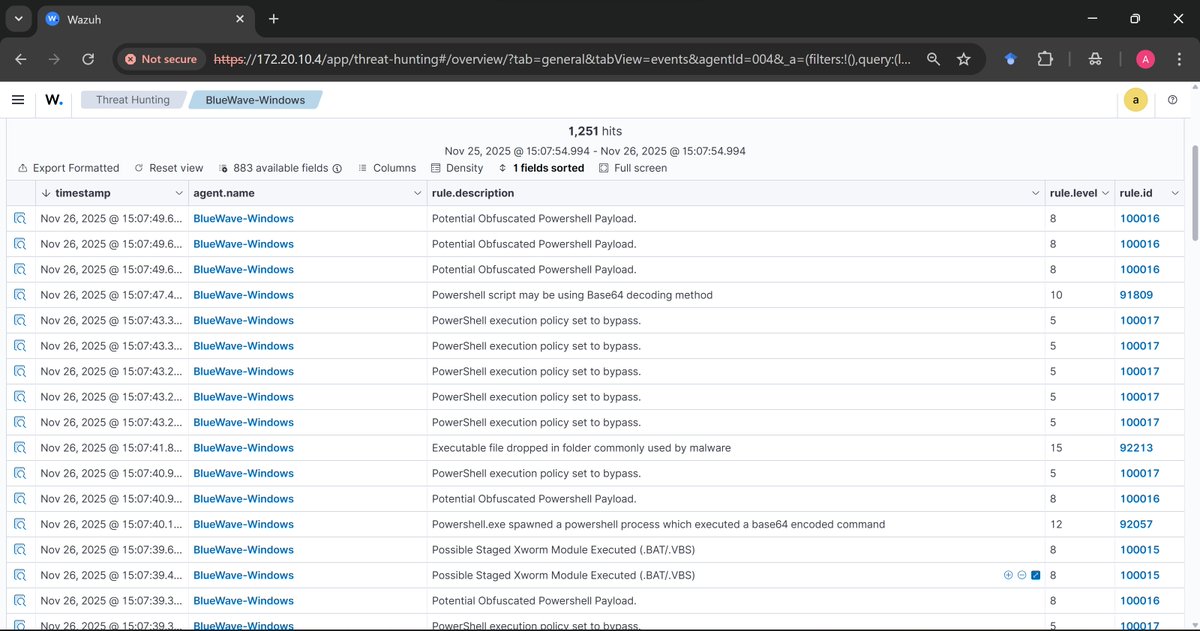Filter out value on the Xworm event row
Screen dimensions: 1200x631
[1022, 575]
